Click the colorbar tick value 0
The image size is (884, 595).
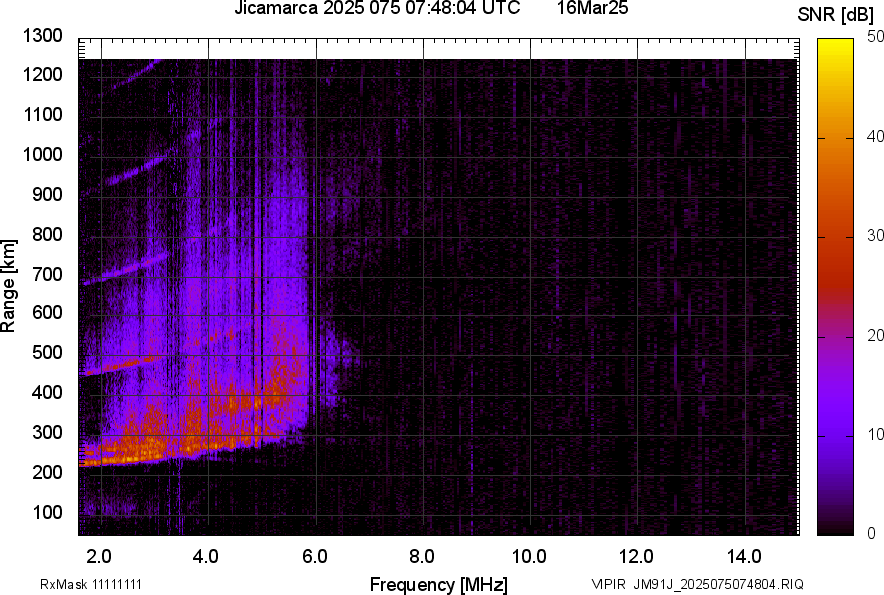[872, 533]
